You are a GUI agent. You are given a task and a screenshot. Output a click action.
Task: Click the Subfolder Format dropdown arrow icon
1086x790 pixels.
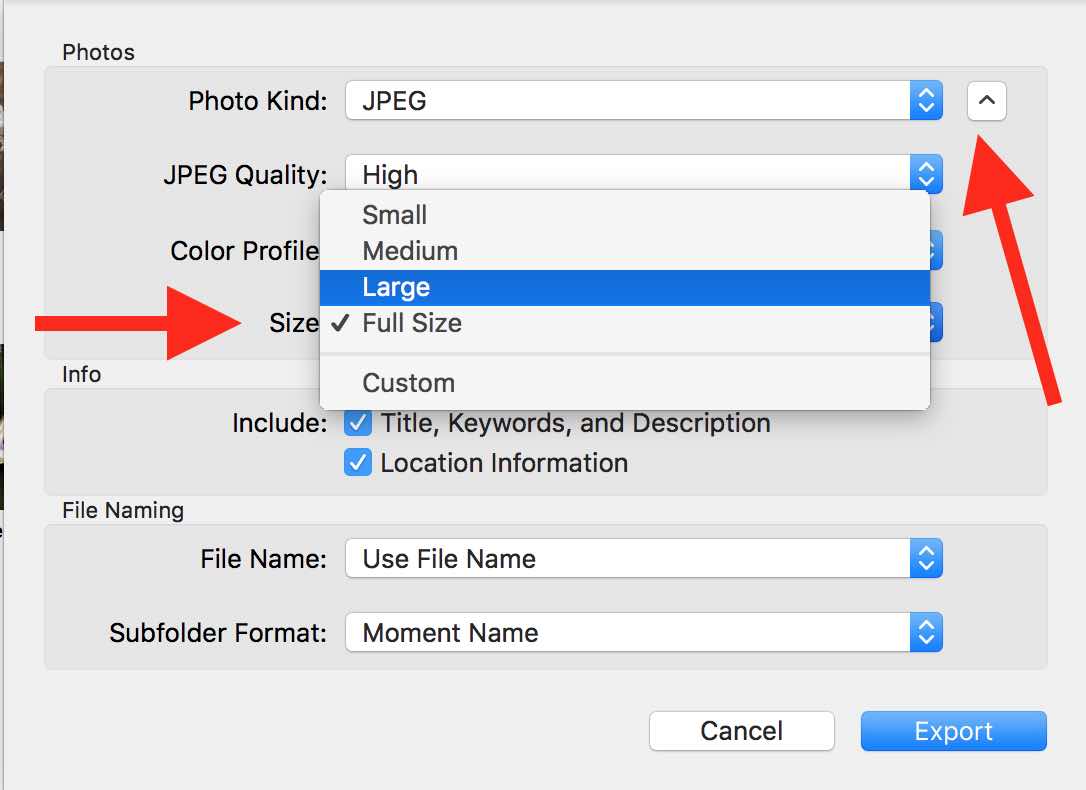pos(926,633)
